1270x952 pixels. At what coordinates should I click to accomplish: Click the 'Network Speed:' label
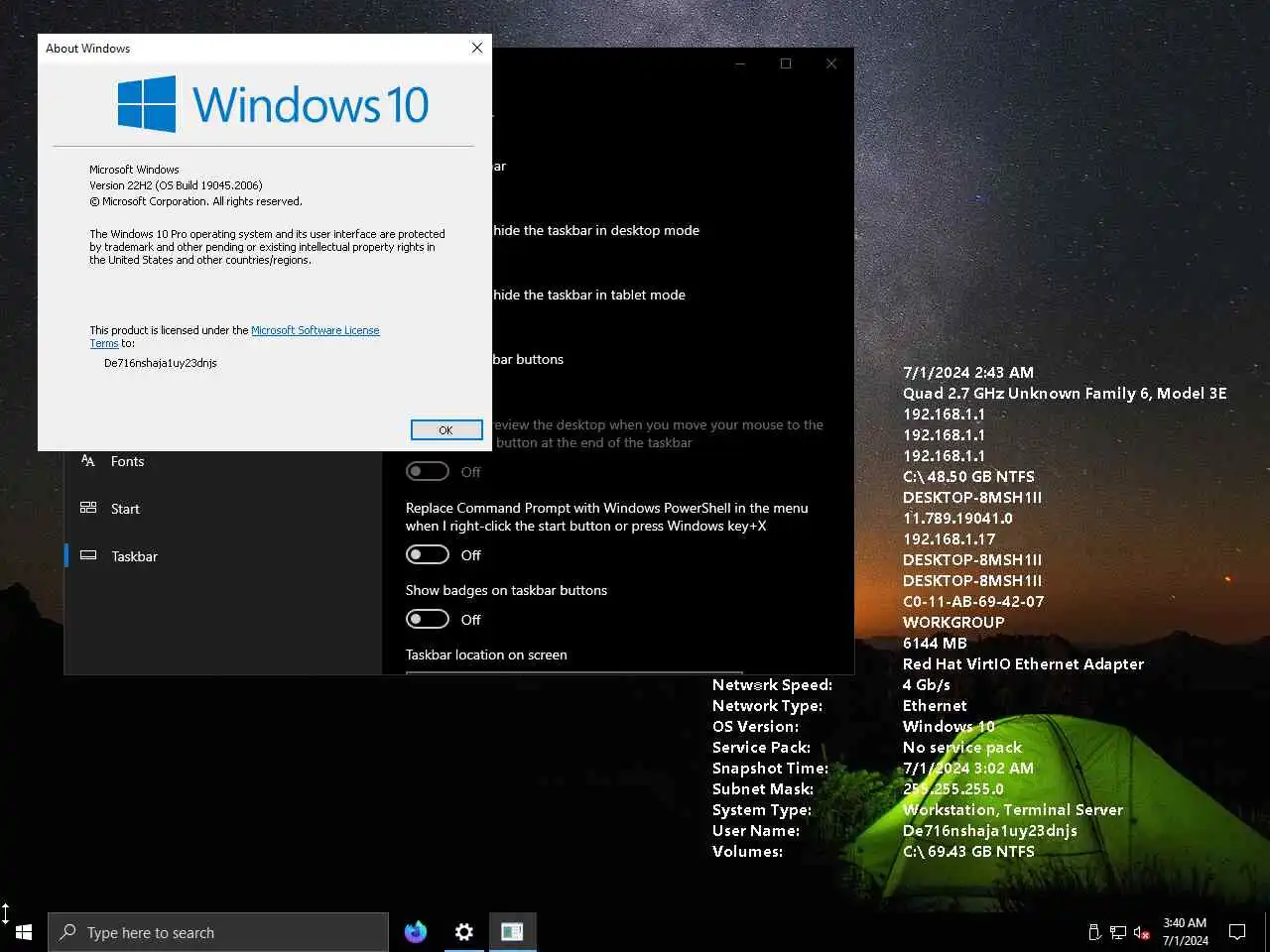click(x=772, y=684)
